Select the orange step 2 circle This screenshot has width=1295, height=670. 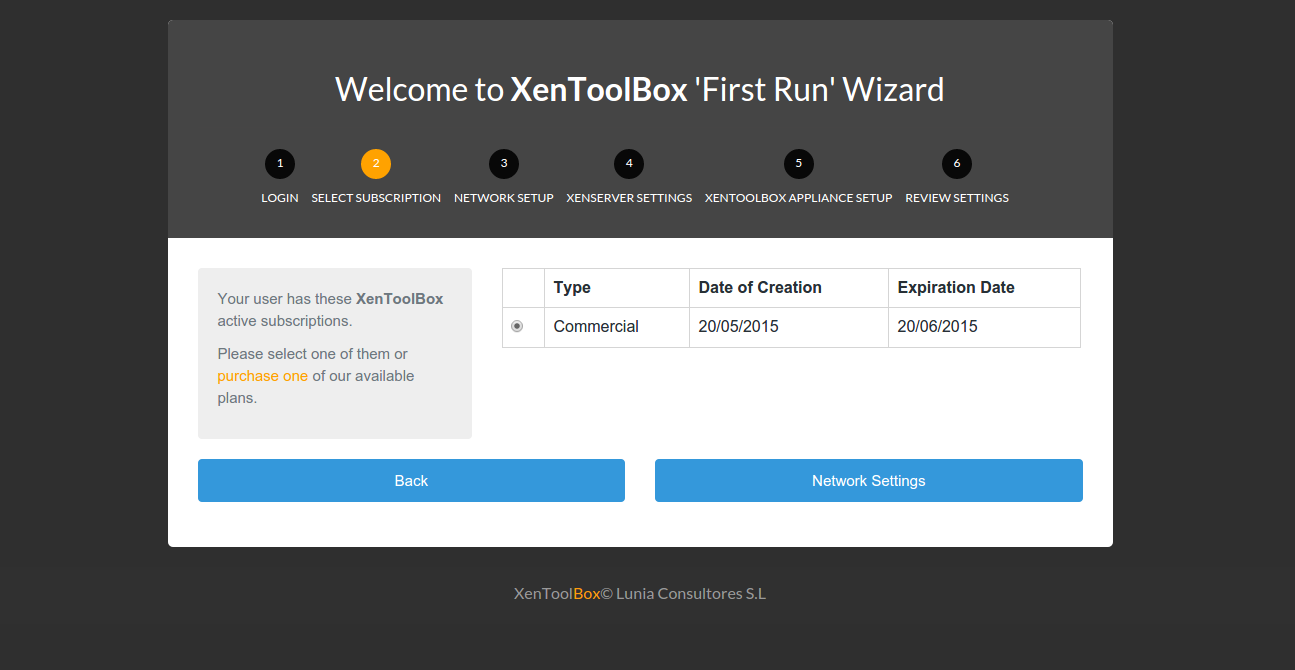[x=376, y=163]
